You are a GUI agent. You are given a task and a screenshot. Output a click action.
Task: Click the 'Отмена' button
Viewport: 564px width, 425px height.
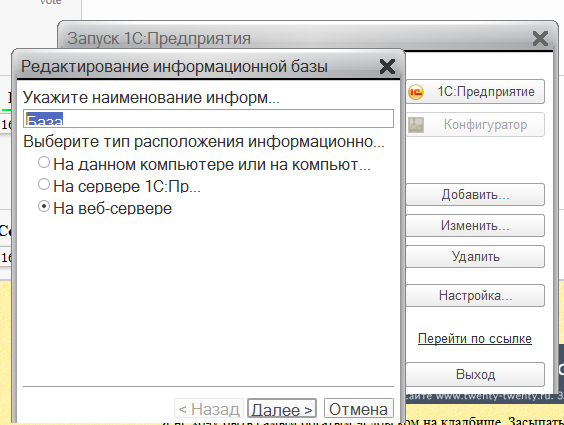(x=358, y=409)
